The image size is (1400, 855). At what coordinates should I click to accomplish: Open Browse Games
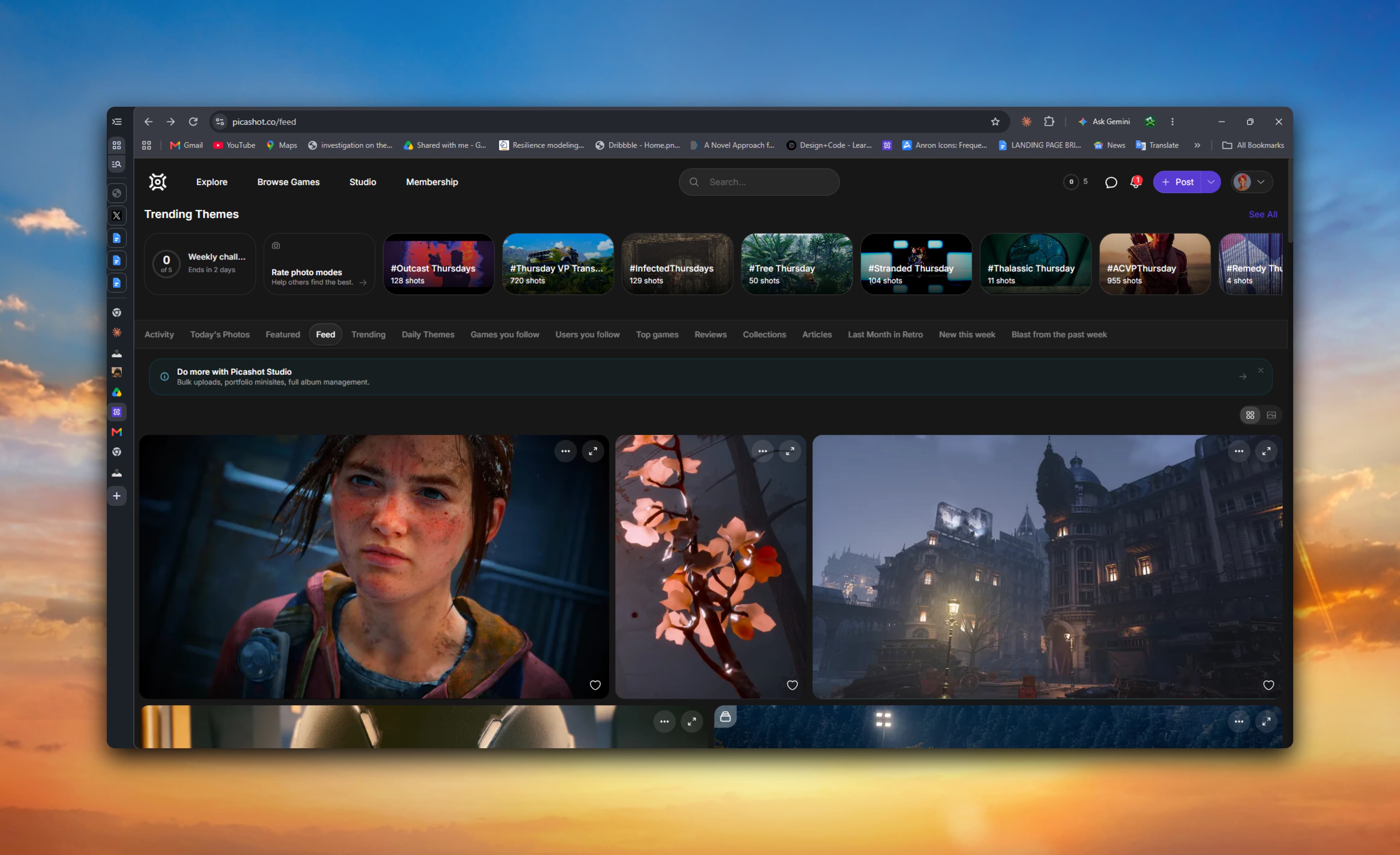[x=288, y=182]
